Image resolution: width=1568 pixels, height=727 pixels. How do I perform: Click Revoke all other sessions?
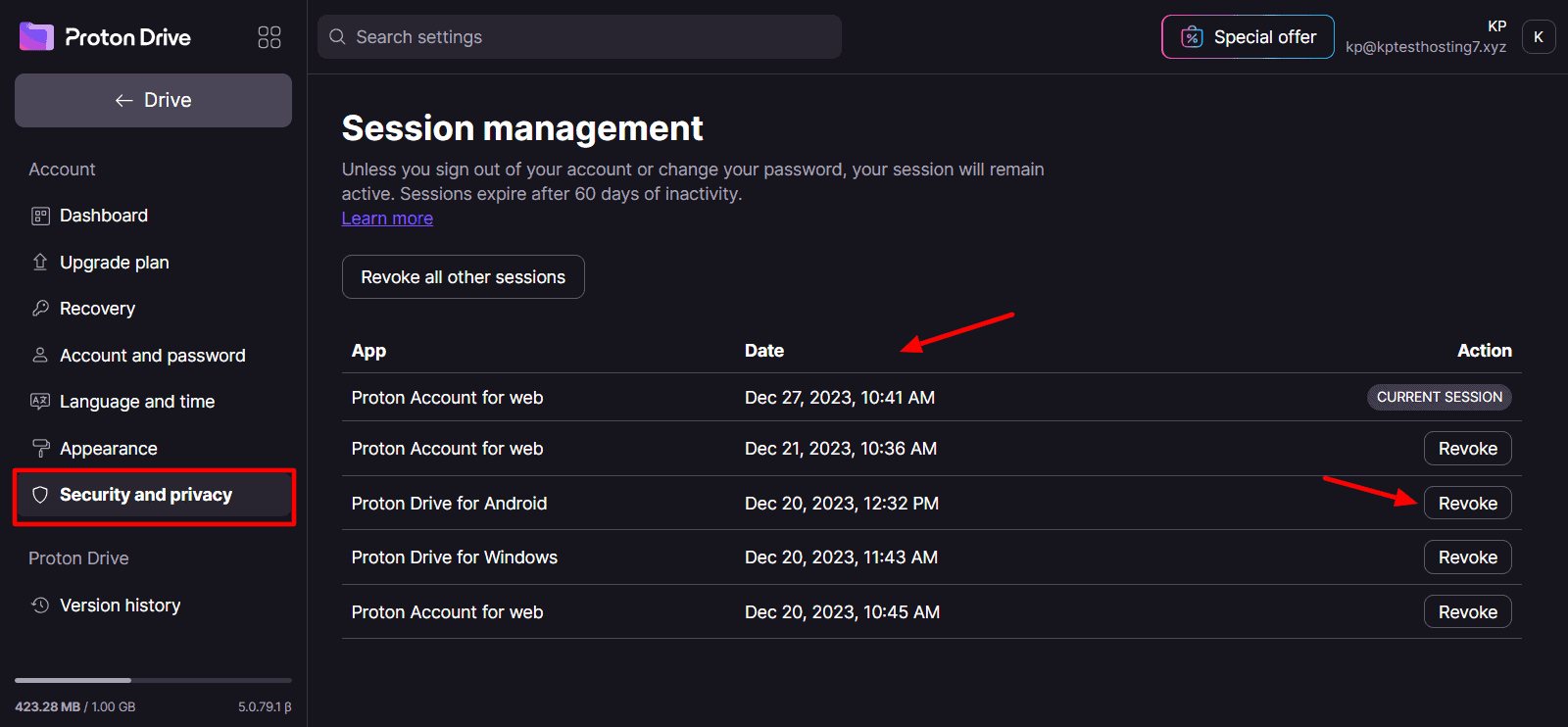click(x=463, y=277)
